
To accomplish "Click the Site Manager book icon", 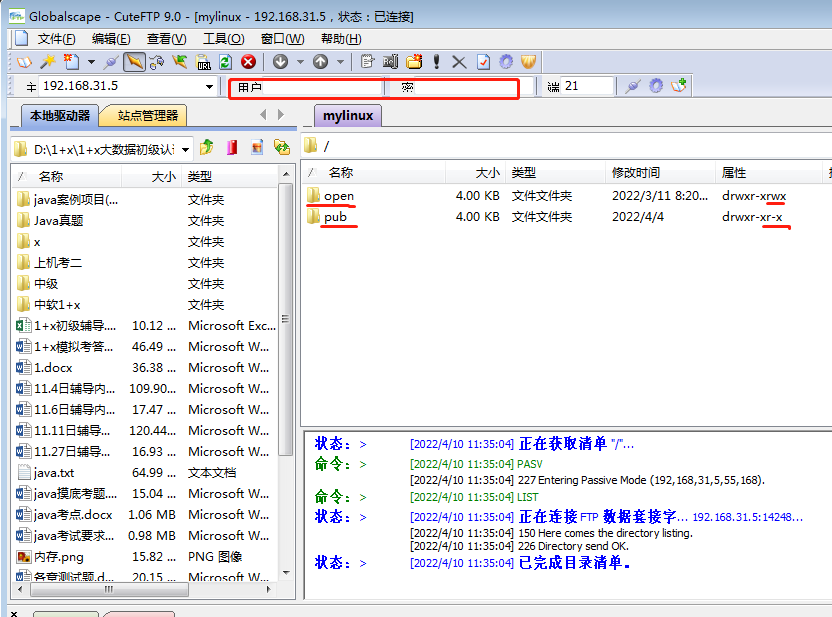I will point(24,62).
